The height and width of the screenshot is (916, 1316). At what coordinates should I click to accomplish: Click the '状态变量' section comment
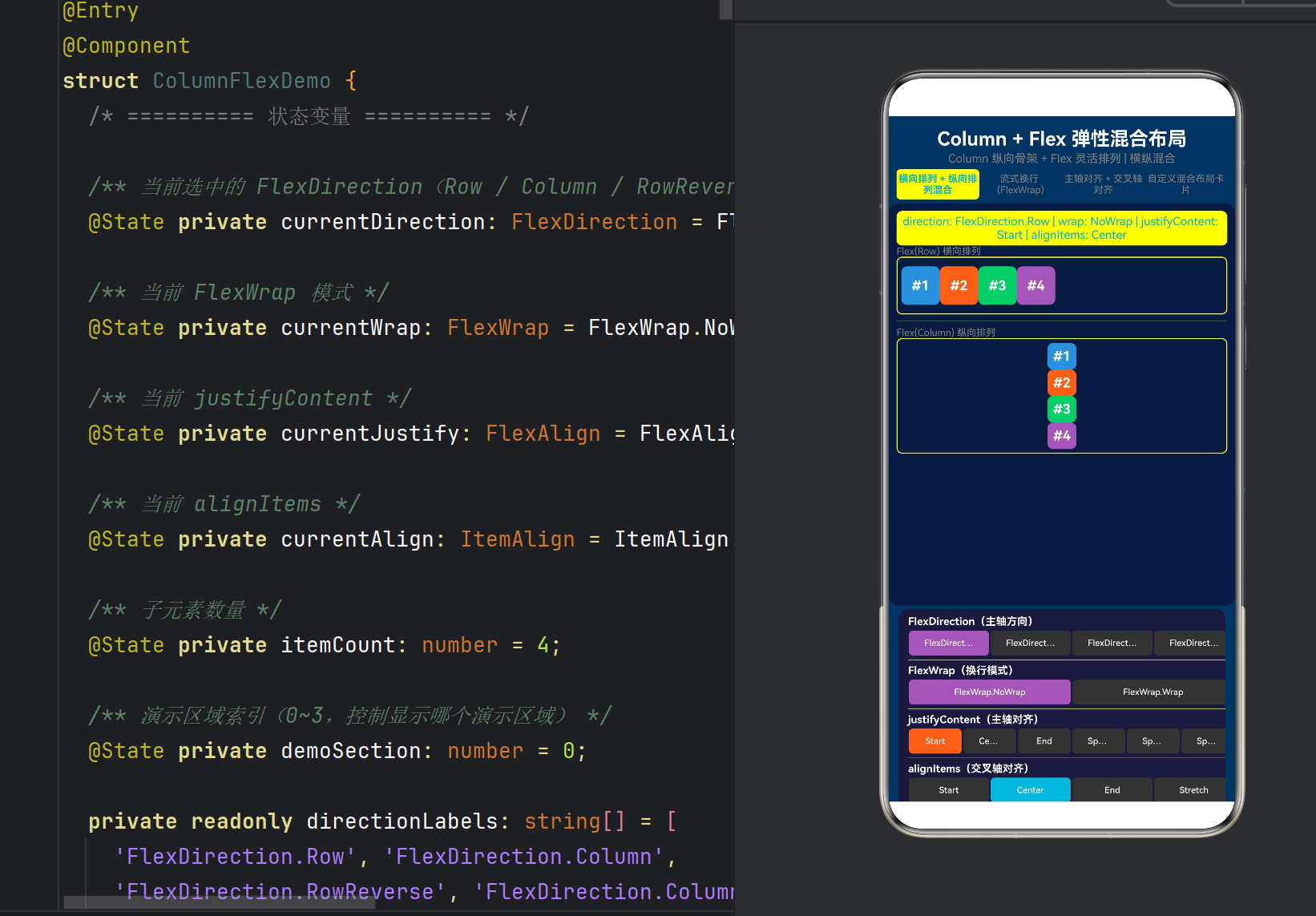309,116
